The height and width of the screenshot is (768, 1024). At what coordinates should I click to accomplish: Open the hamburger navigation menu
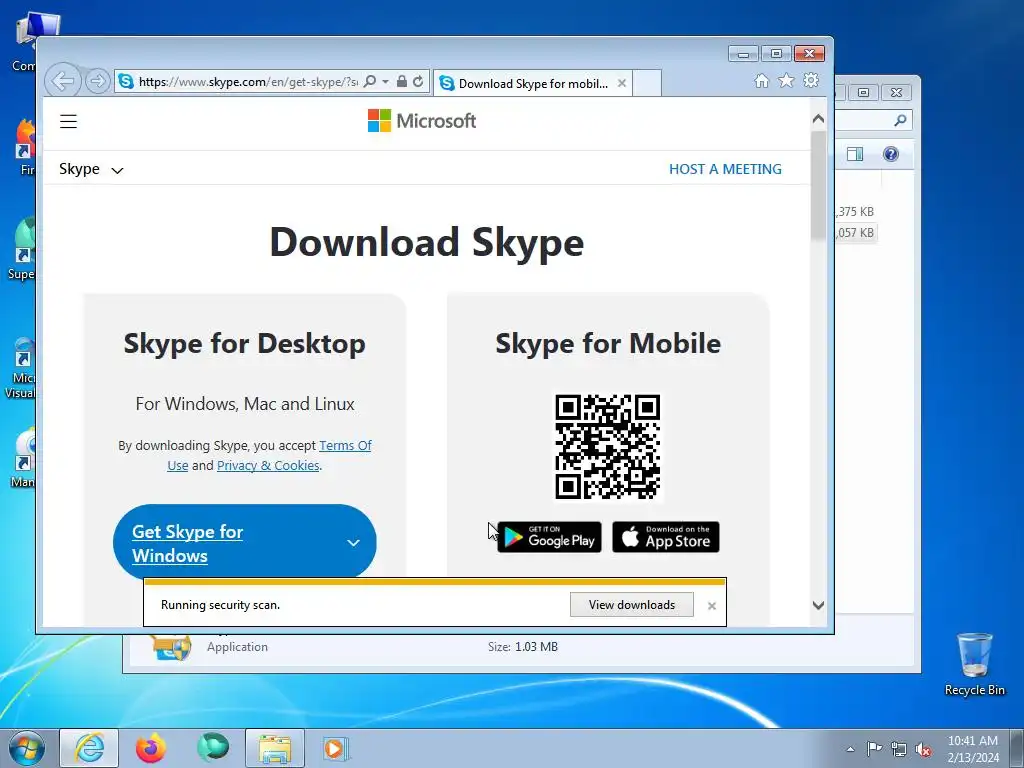tap(69, 121)
